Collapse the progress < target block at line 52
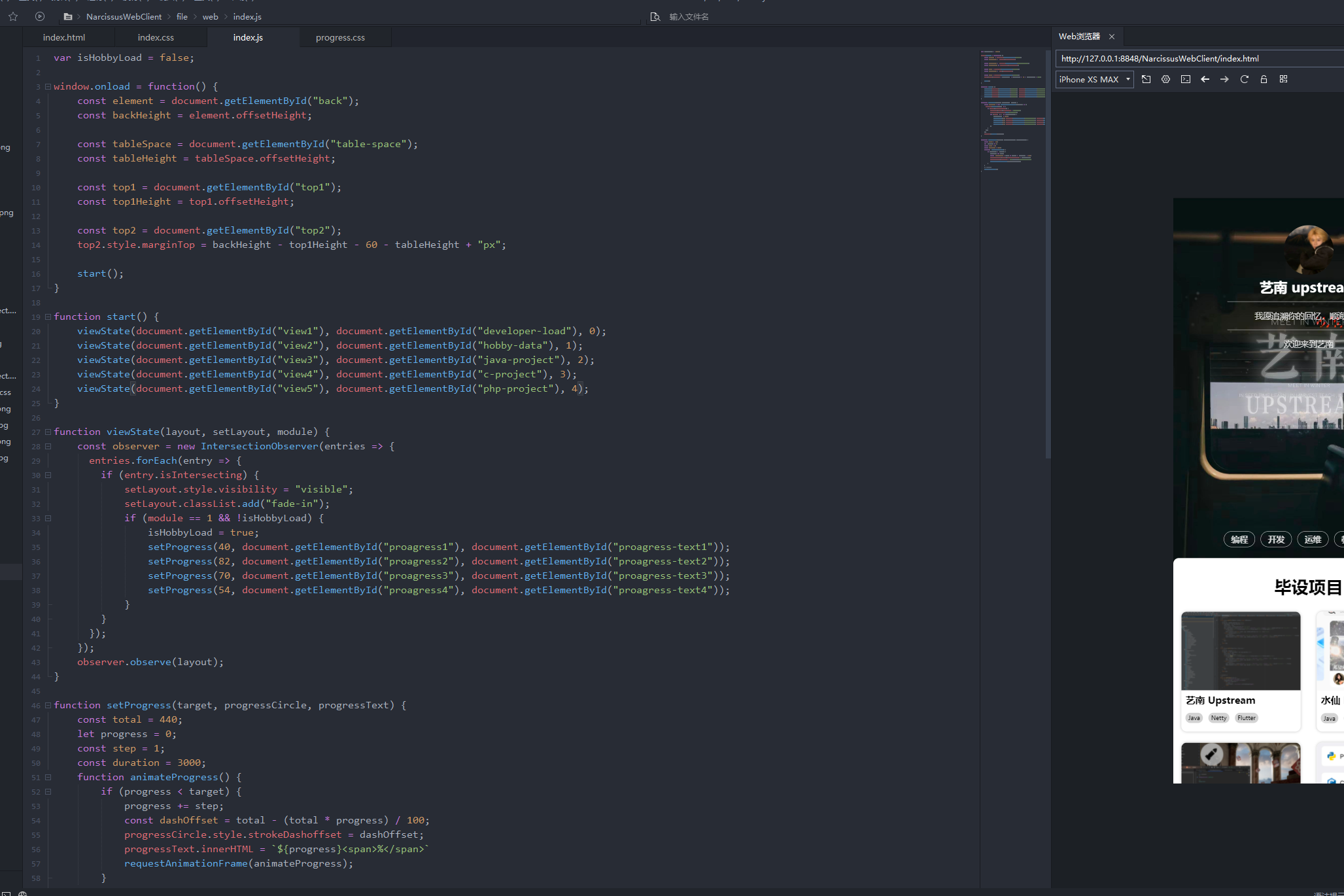The width and height of the screenshot is (1344, 896). click(48, 791)
